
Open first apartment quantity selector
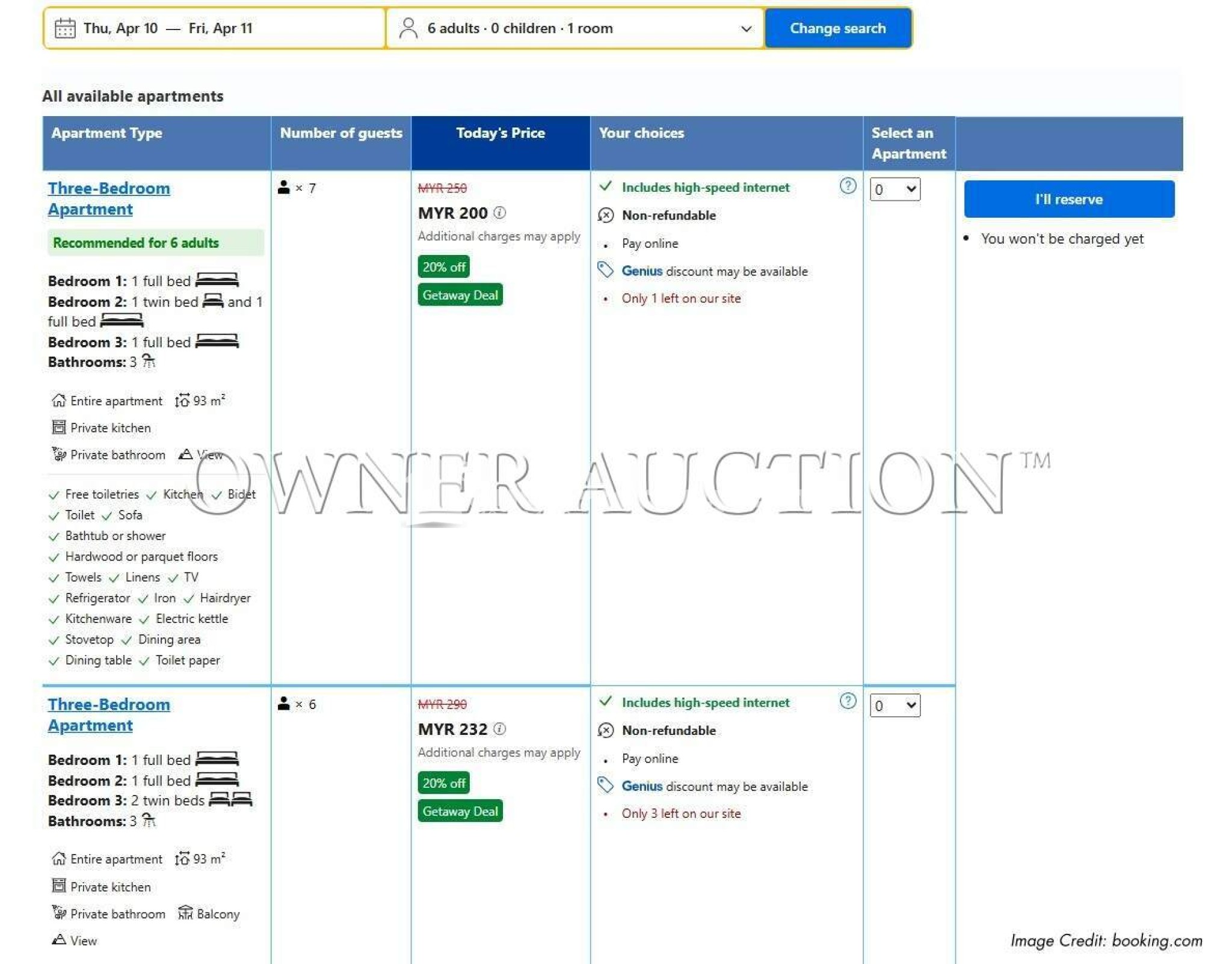point(895,190)
